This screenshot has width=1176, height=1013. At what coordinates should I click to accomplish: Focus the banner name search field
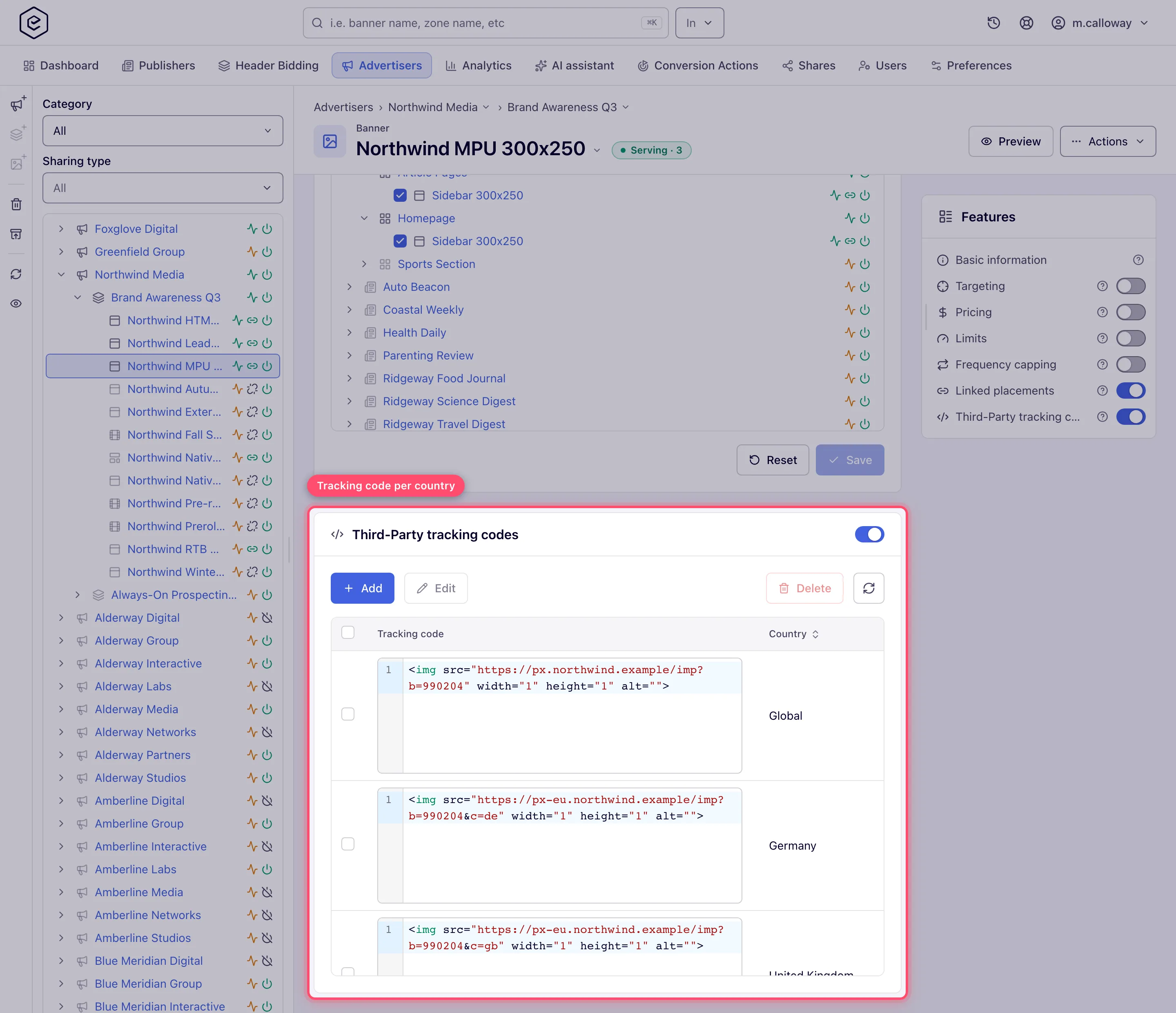(x=485, y=23)
